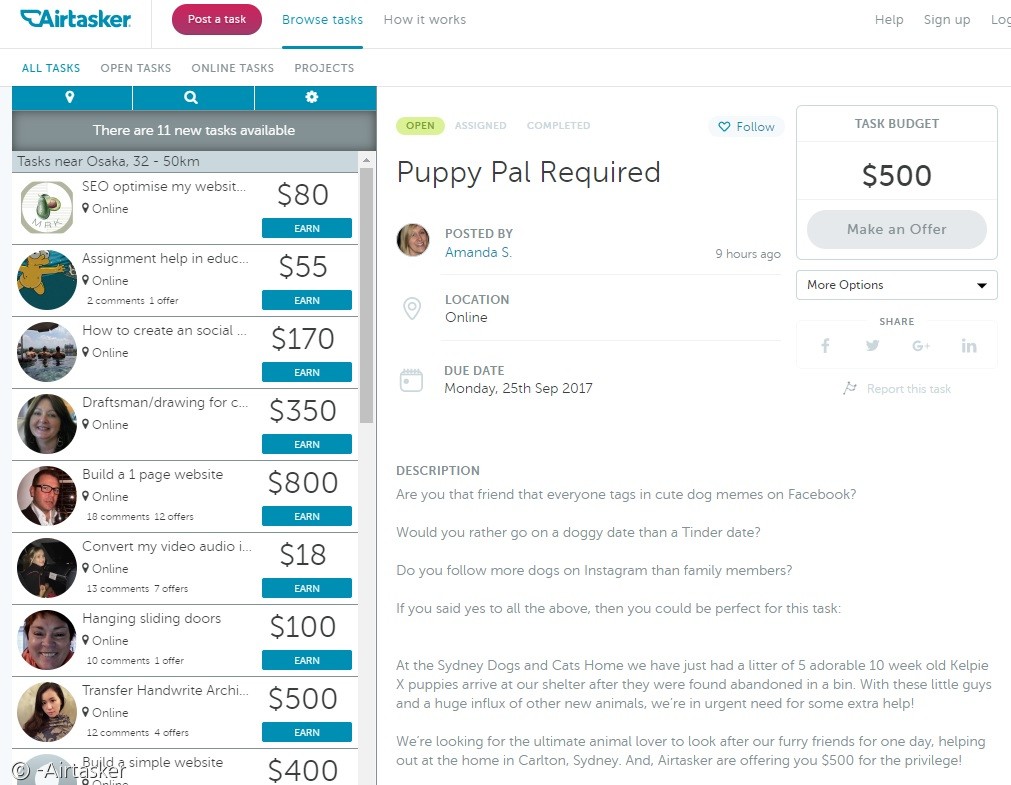Select the Open Tasks tab
1011x785 pixels.
[x=135, y=68]
